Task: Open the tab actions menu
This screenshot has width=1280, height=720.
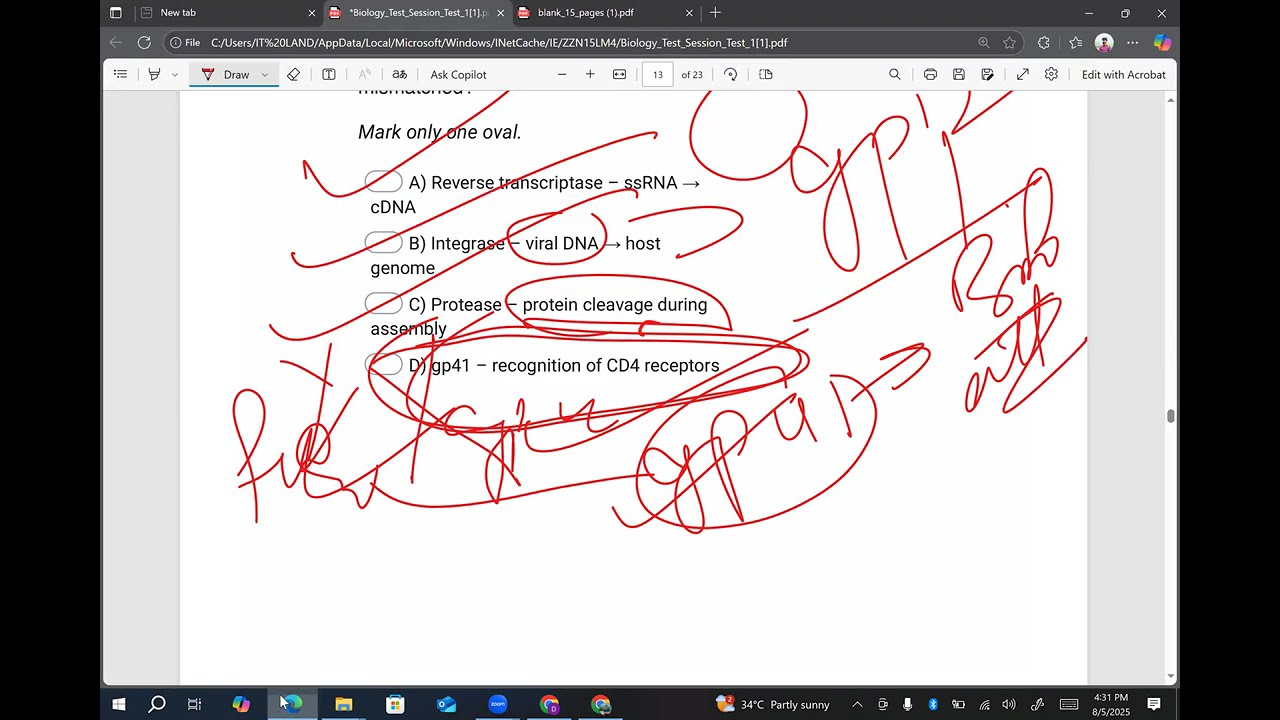Action: pyautogui.click(x=116, y=13)
